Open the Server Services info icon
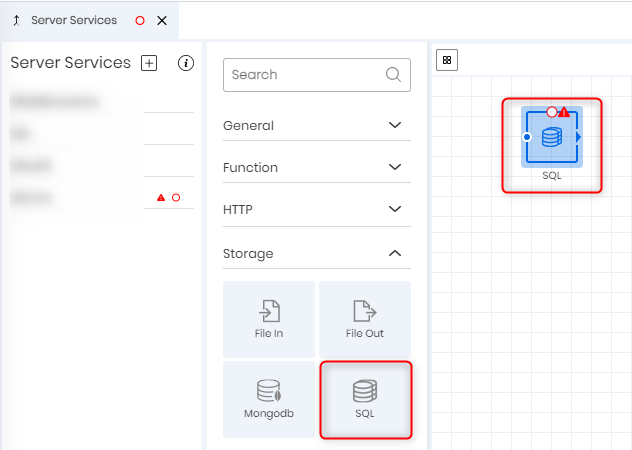This screenshot has height=450, width=632. click(x=186, y=63)
